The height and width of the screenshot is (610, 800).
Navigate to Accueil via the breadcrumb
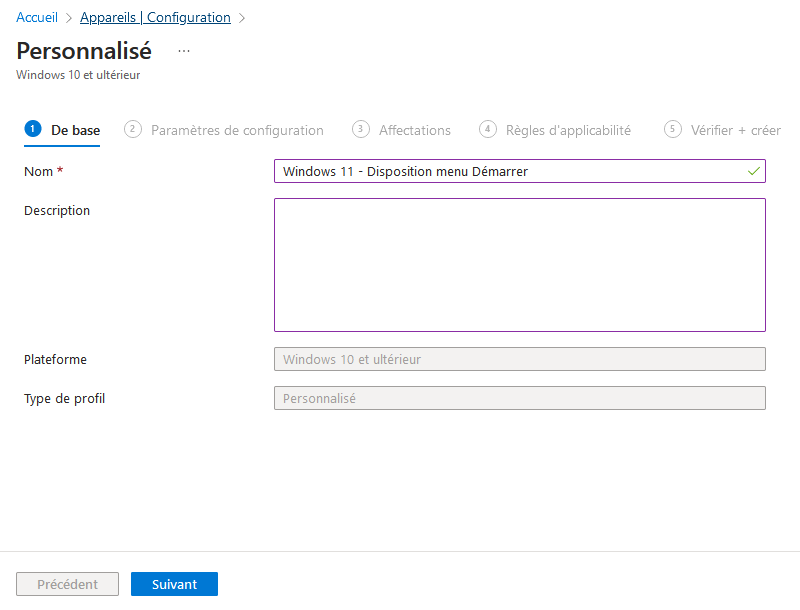36,17
